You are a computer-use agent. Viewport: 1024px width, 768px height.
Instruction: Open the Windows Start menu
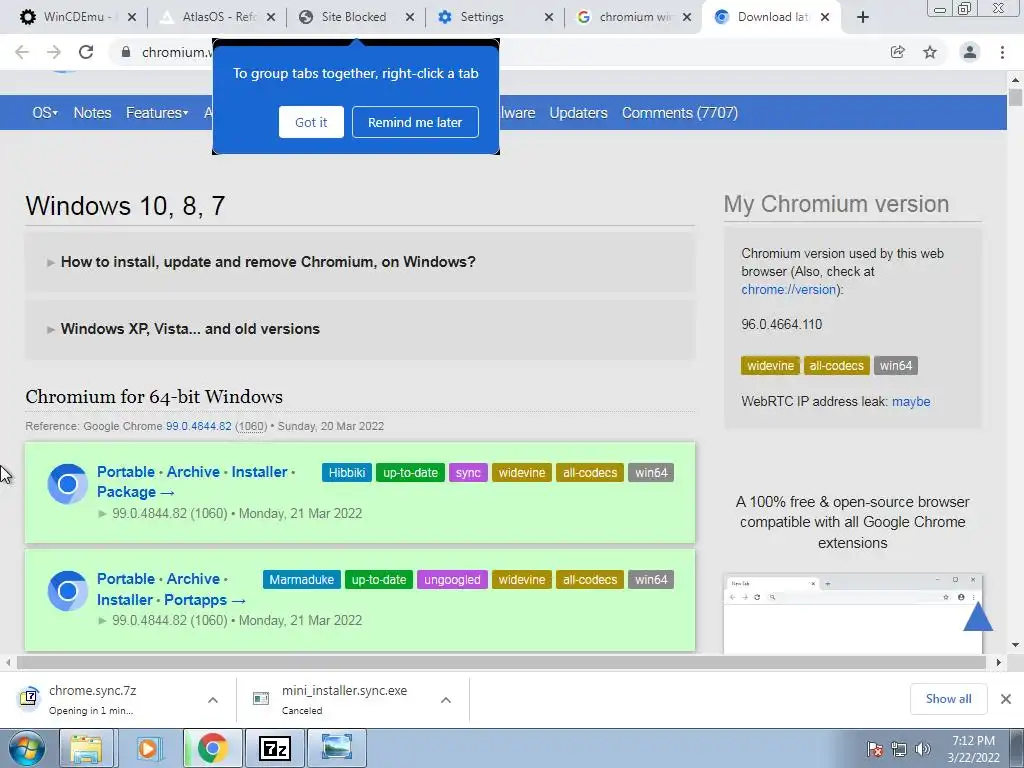point(27,748)
